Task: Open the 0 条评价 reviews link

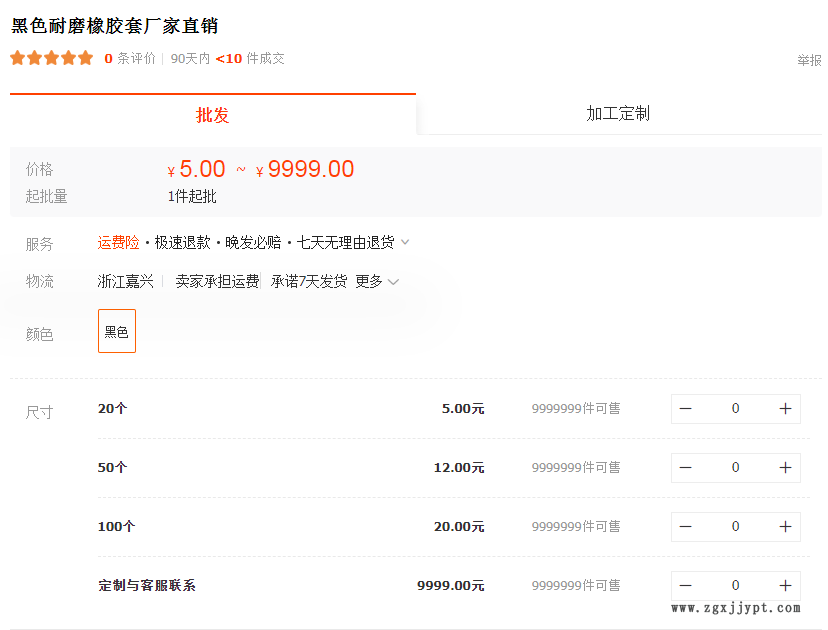Action: coord(130,59)
